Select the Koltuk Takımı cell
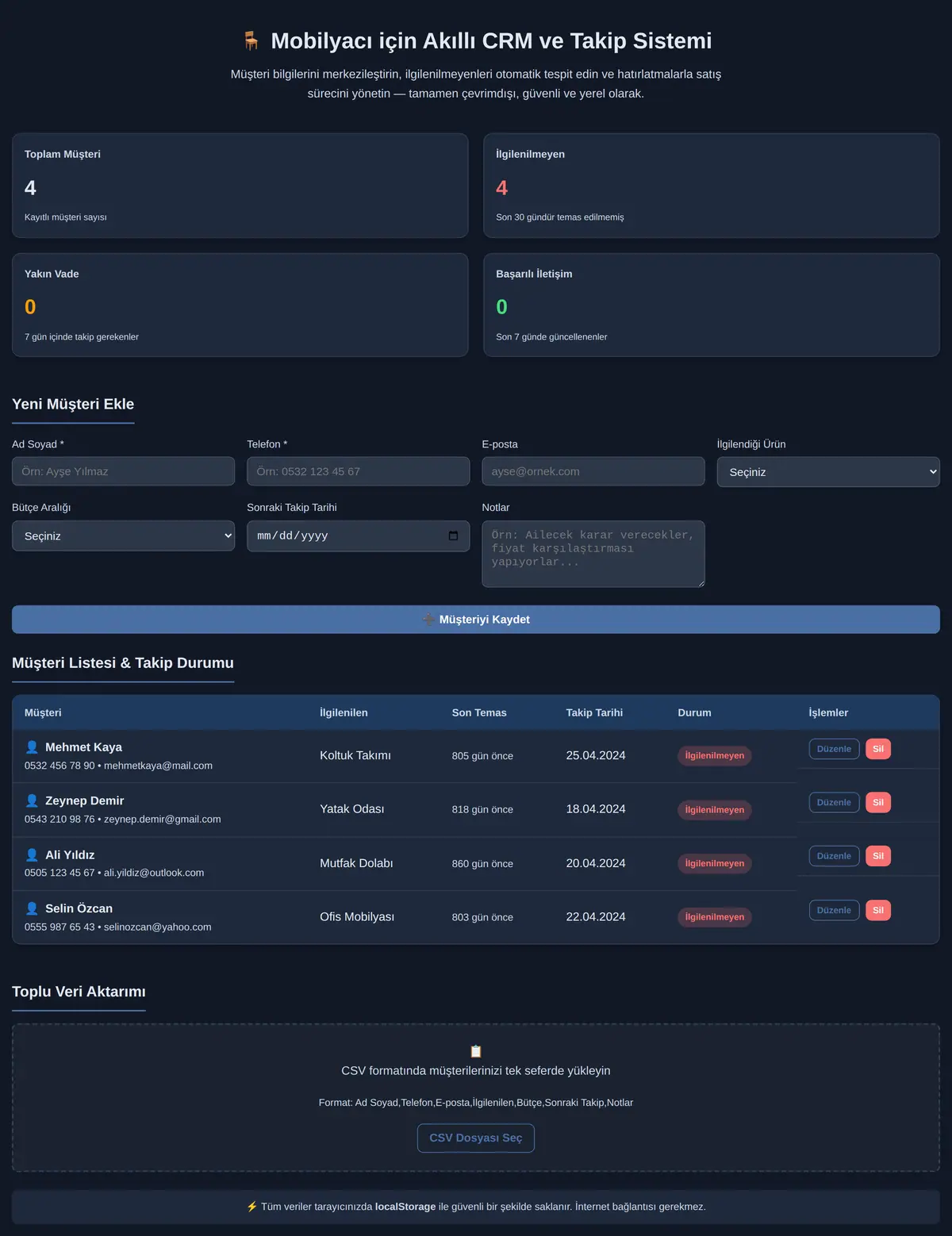This screenshot has width=952, height=1236. pos(355,755)
